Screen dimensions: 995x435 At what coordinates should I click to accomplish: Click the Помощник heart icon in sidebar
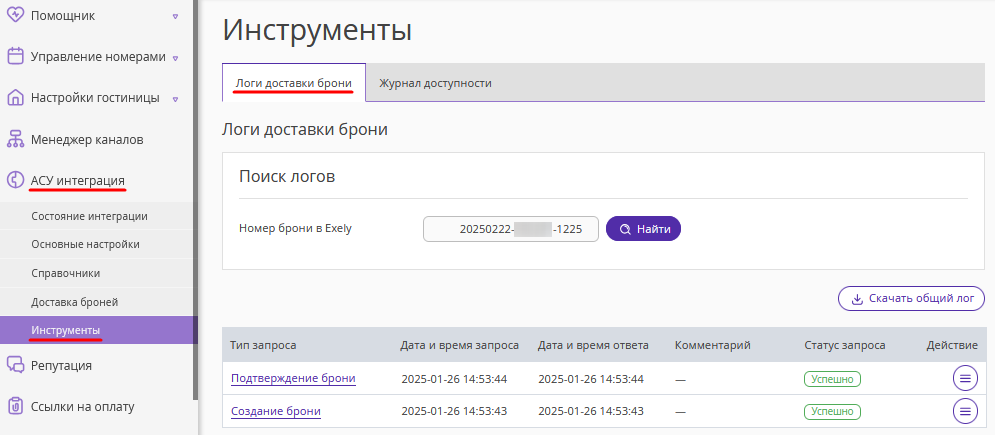click(x=15, y=16)
